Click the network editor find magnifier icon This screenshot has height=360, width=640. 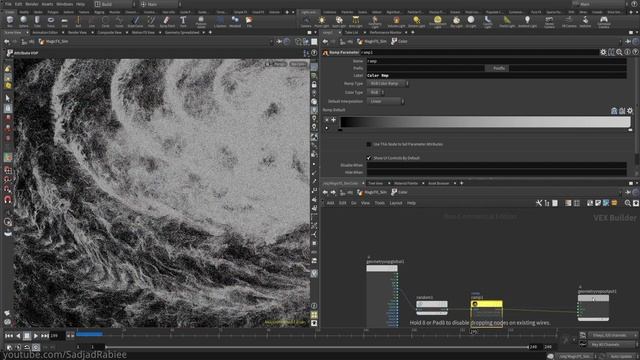627,203
